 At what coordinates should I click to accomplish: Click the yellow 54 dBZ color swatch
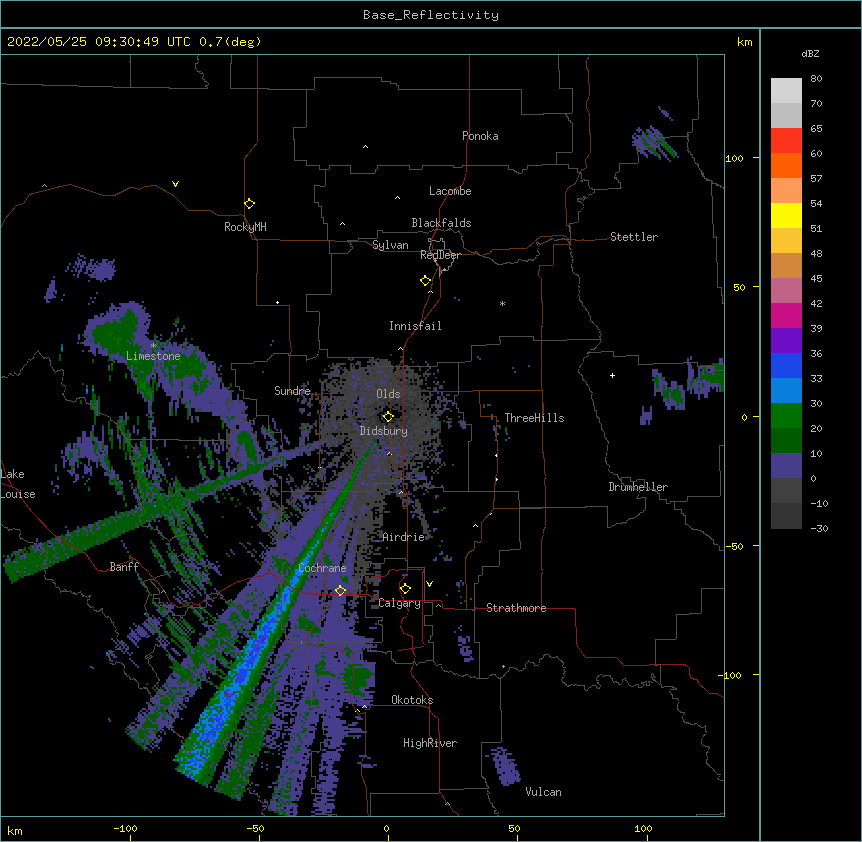786,215
